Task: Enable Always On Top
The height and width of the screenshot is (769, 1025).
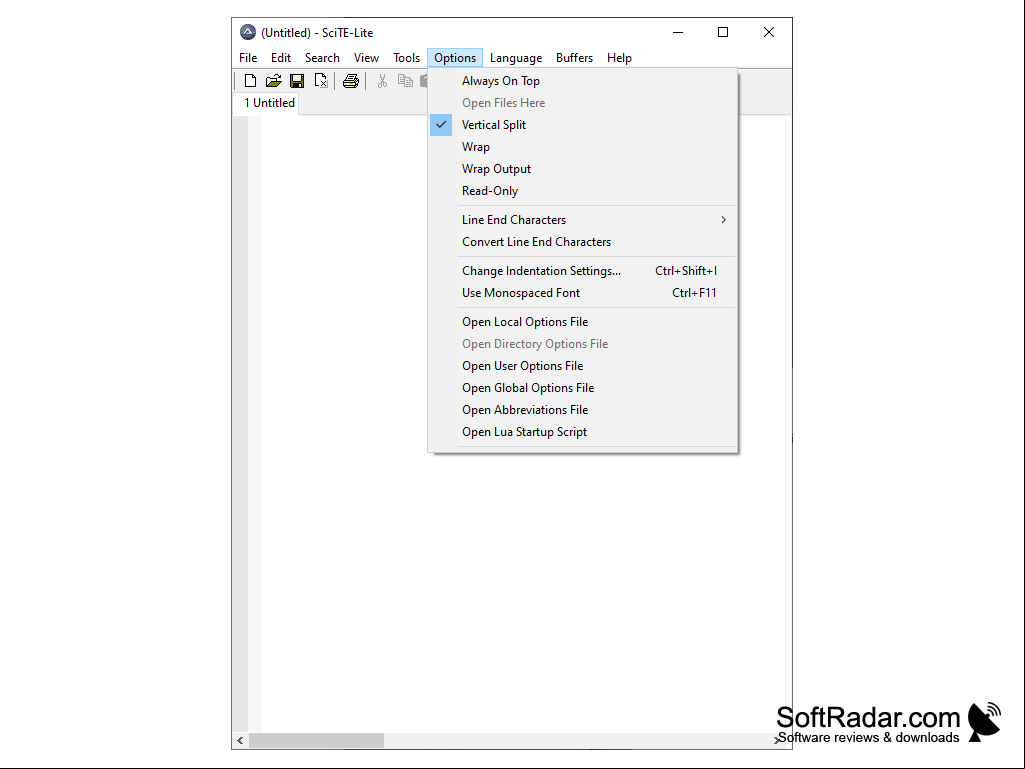Action: 583,81
